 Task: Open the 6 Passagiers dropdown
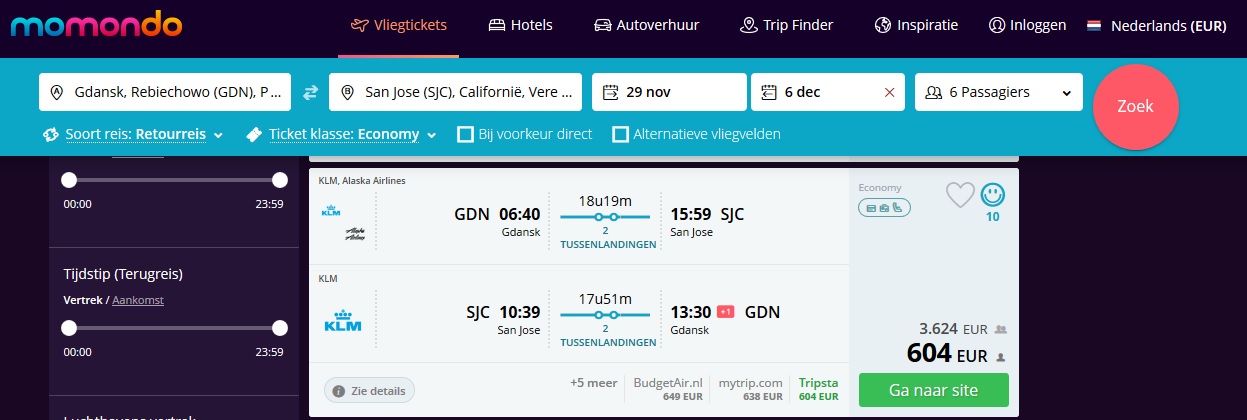pos(999,92)
